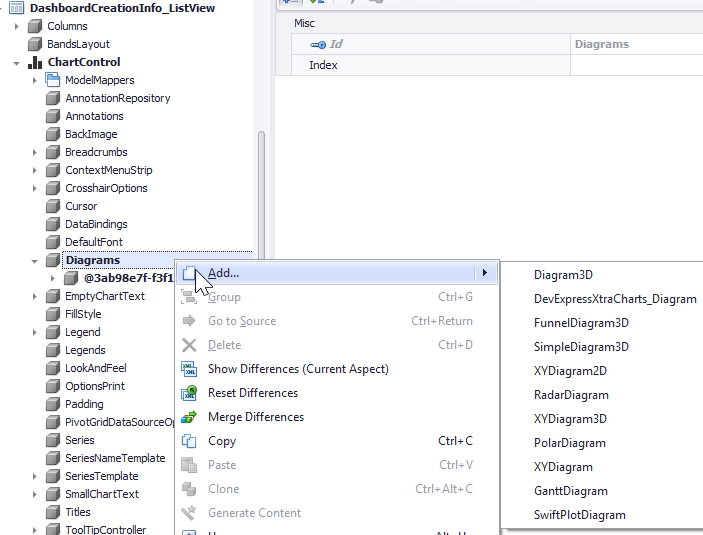
Task: Choose Show Differences (Current Aspect)
Action: 337,369
